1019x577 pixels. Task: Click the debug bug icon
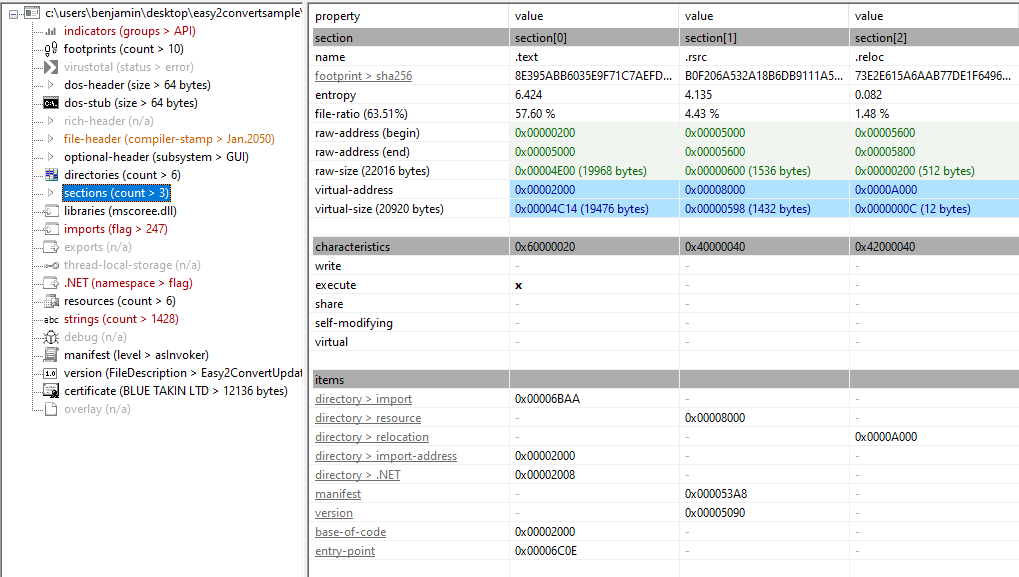[x=51, y=337]
